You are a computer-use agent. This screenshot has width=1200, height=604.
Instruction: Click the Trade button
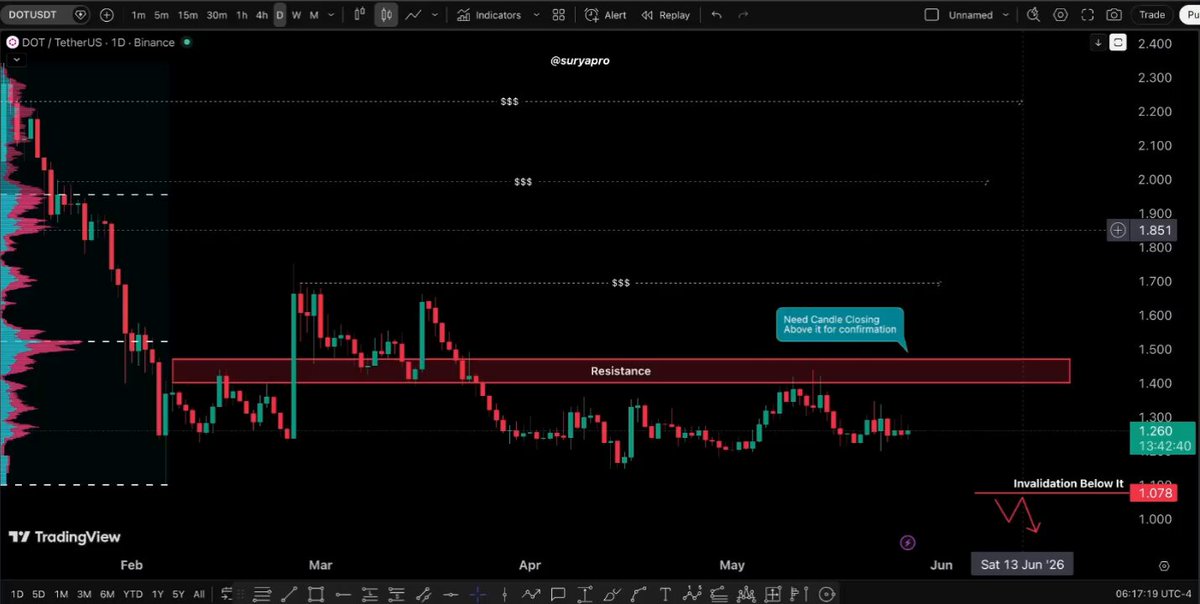(1152, 14)
